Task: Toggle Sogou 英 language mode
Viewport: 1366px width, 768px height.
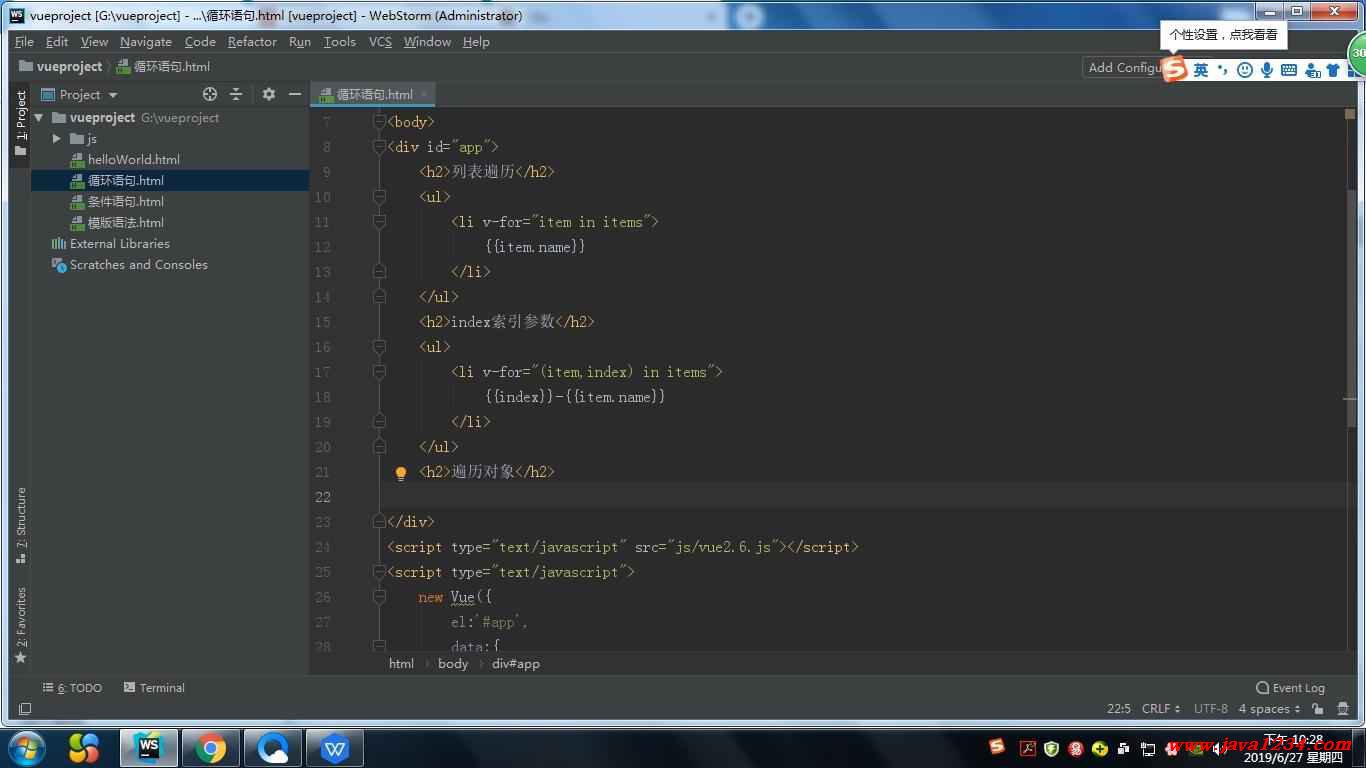Action: point(1201,70)
